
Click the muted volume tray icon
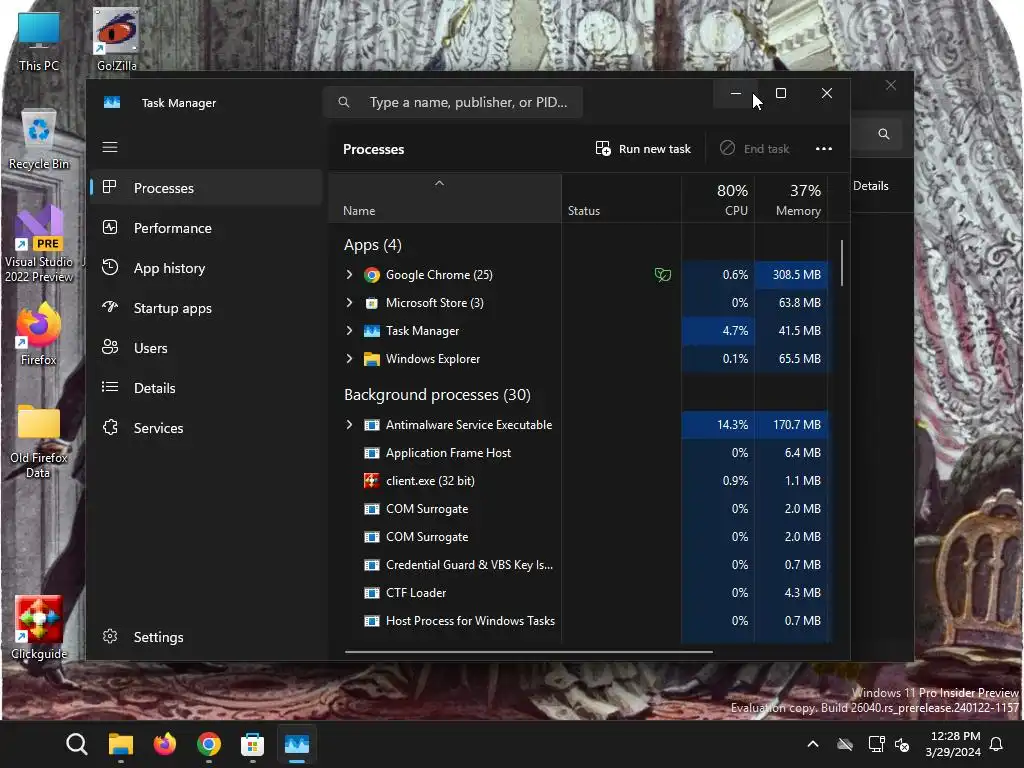[x=903, y=744]
